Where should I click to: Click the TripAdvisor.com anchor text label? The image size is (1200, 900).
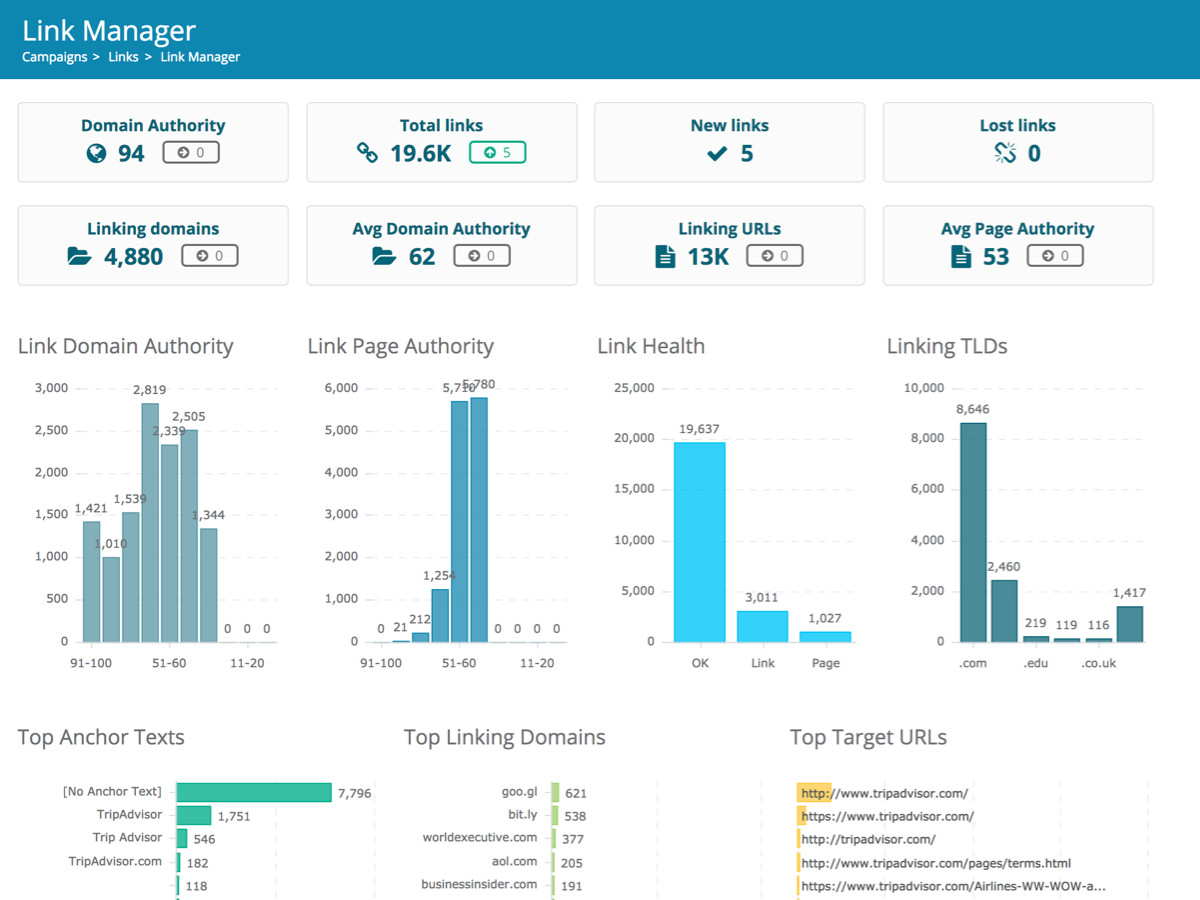pyautogui.click(x=115, y=861)
